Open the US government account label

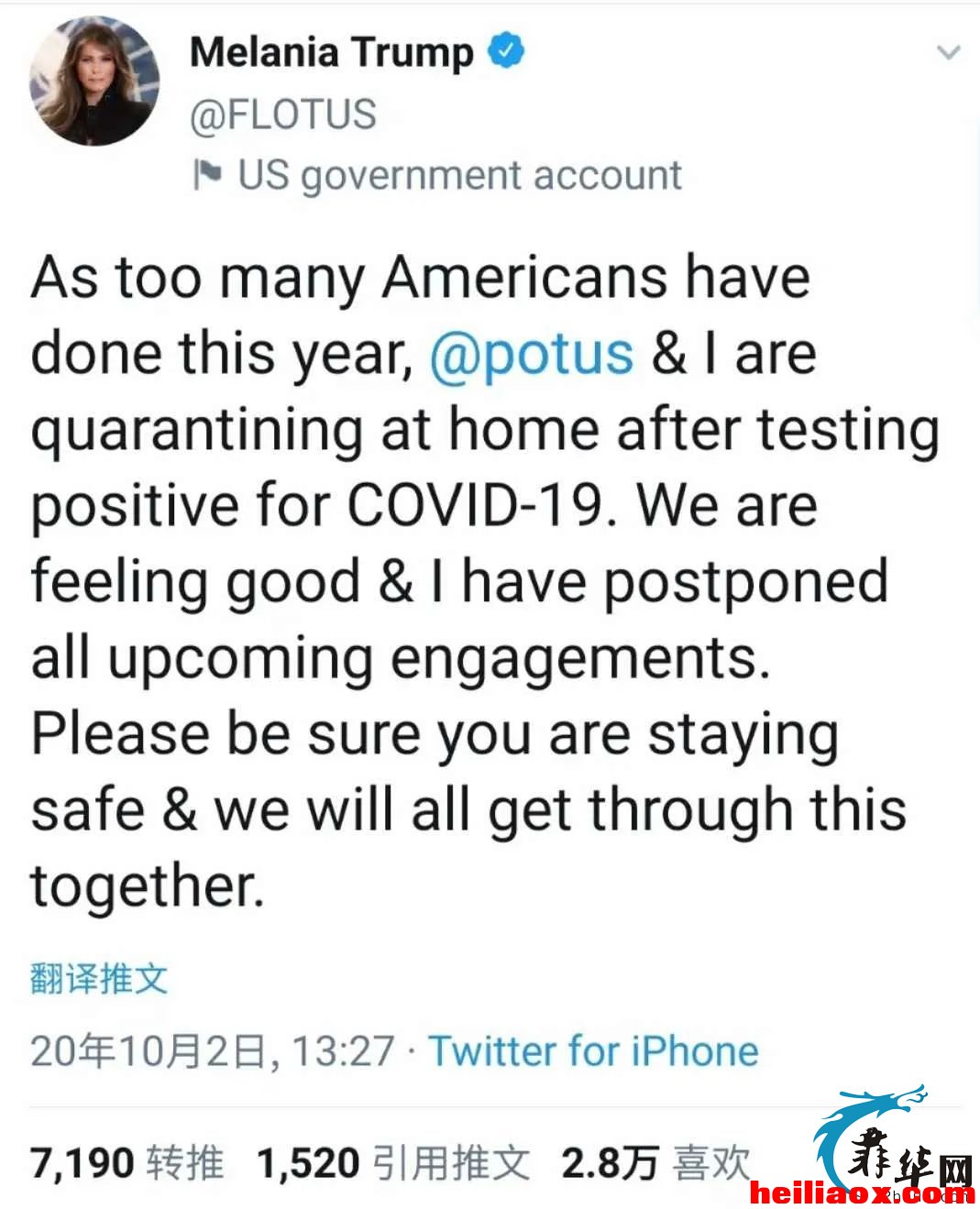coord(459,175)
